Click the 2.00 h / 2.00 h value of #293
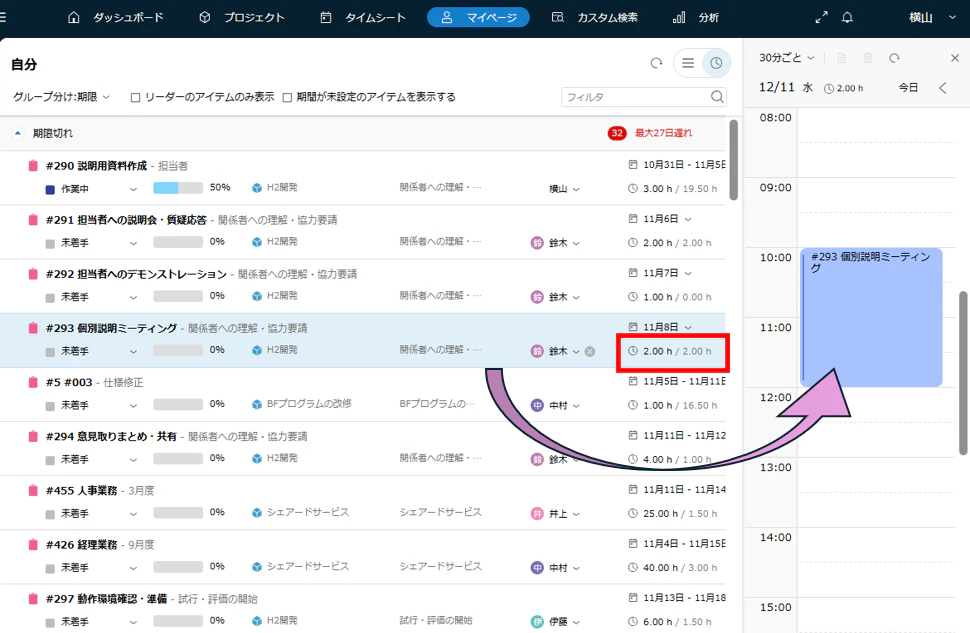The image size is (970, 633). tap(677, 351)
